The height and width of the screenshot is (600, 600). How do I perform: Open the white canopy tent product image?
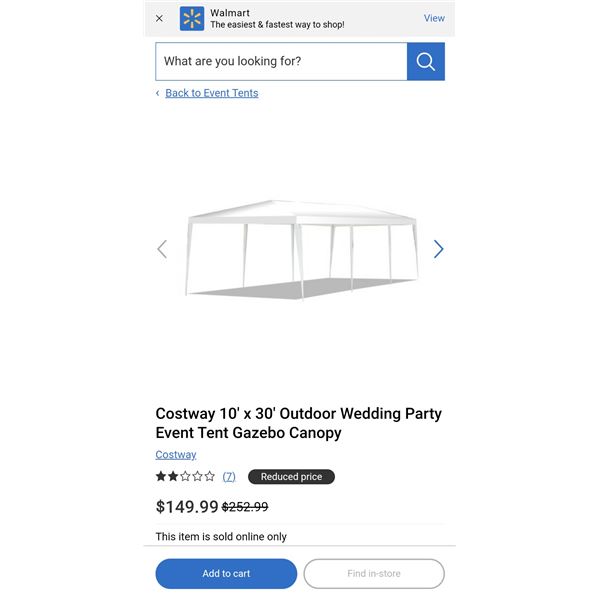coord(300,248)
